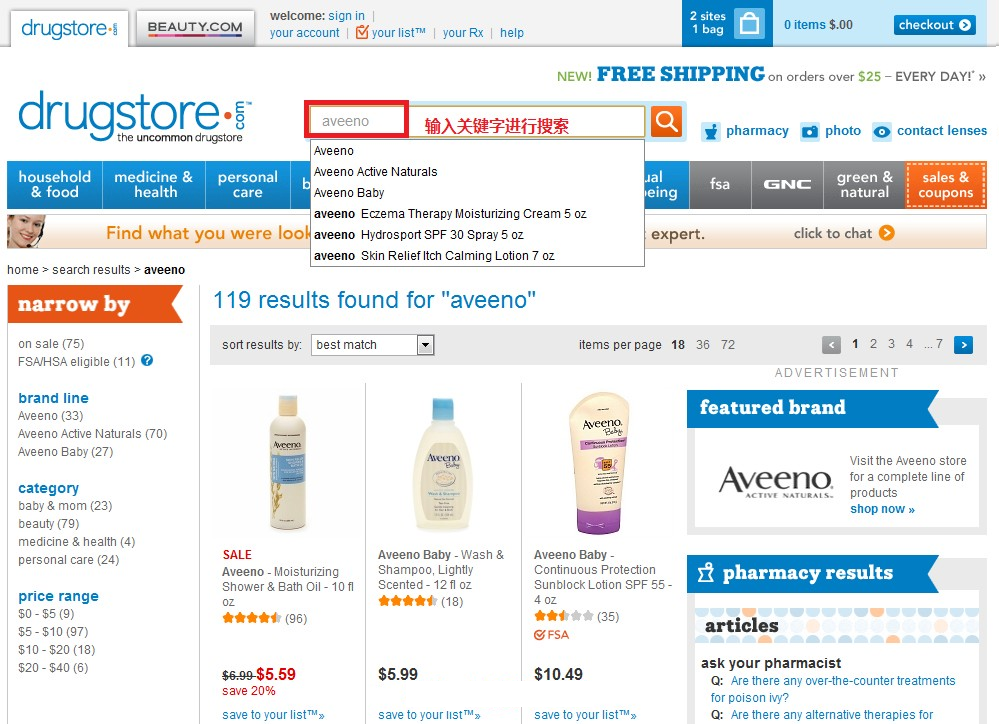Open Aveeno Baby sunblock lotion thumbnail

(600, 463)
